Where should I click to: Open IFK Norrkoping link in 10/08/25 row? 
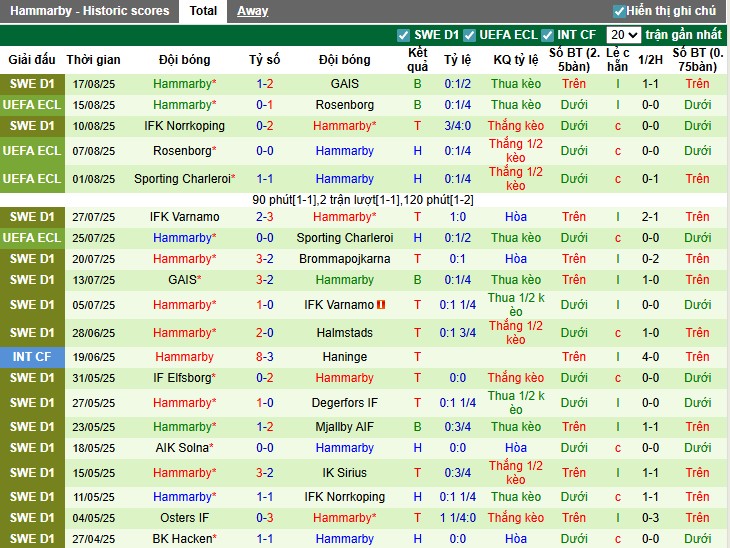pyautogui.click(x=184, y=126)
